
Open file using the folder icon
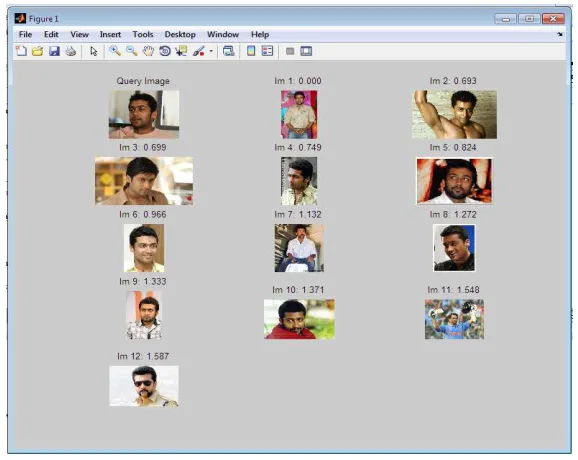coord(38,51)
